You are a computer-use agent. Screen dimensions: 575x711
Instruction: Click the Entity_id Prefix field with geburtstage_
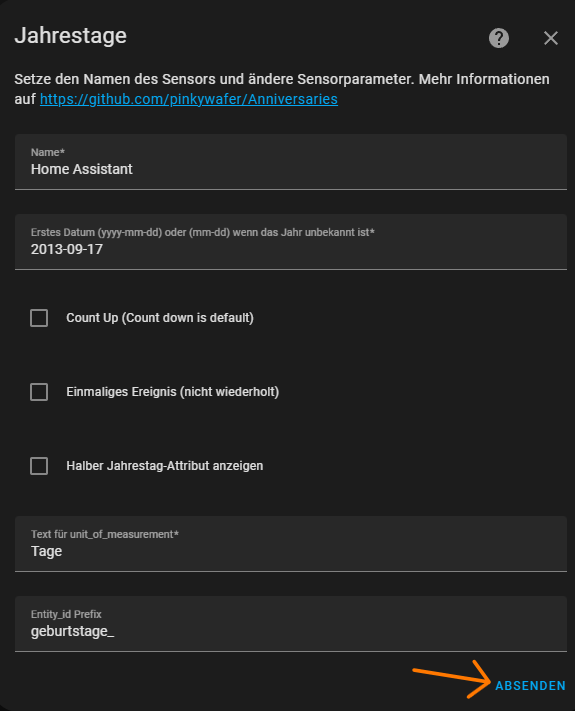[291, 623]
